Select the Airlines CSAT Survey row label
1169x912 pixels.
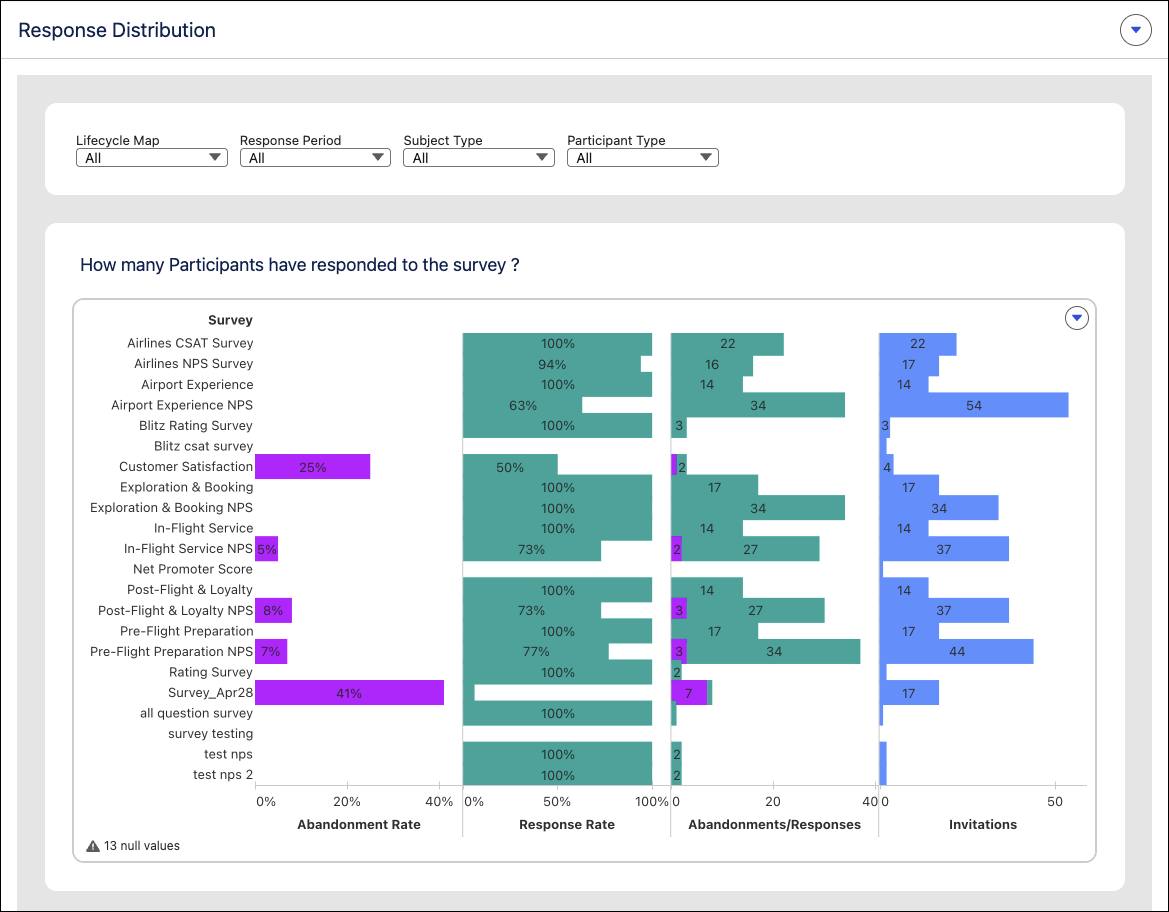[x=190, y=343]
